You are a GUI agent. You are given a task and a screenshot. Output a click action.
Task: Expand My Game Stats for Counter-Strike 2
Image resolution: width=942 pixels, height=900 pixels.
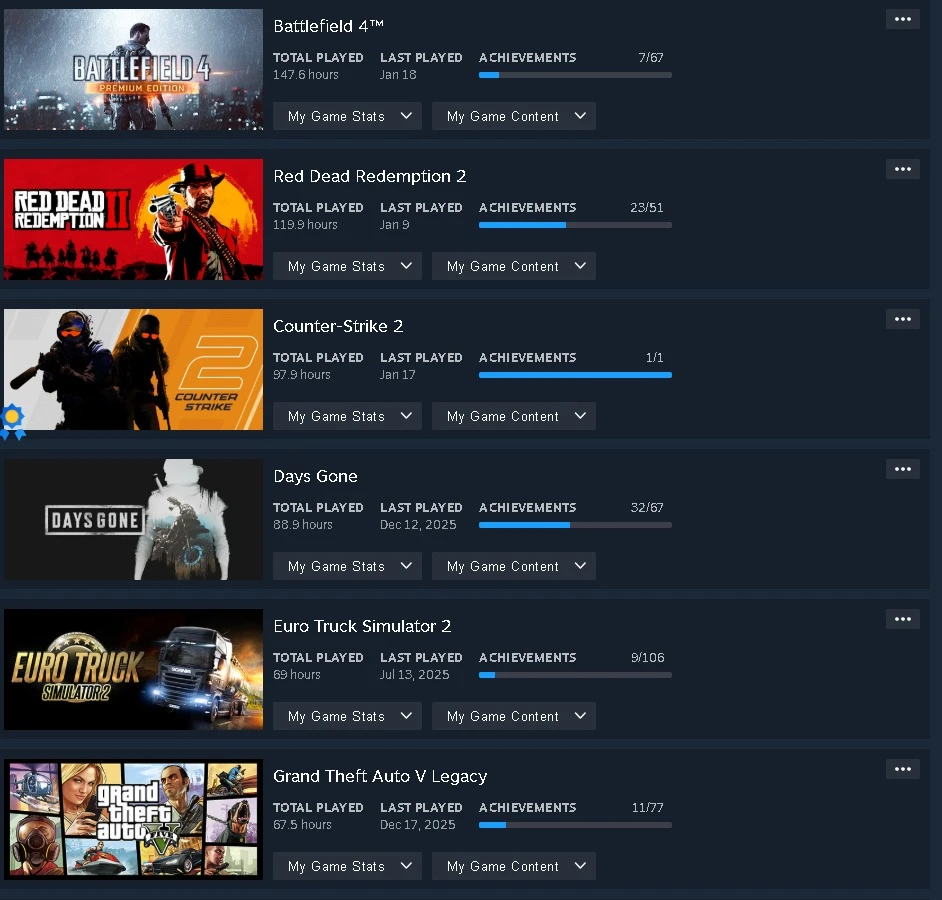pos(347,416)
